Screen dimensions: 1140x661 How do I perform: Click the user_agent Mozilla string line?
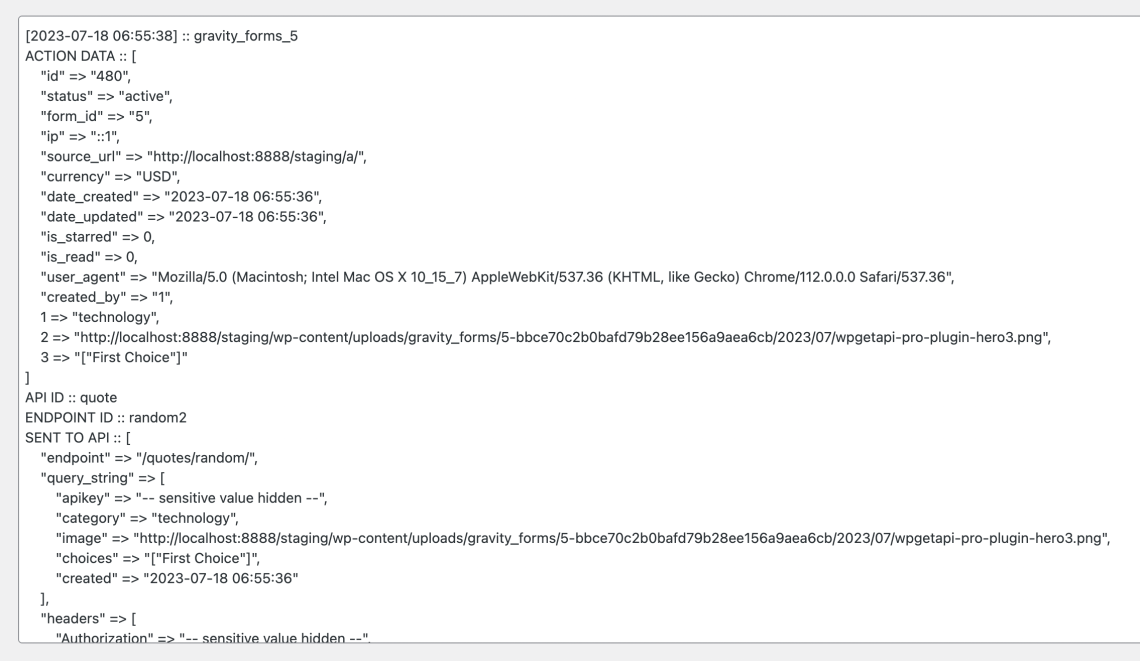(x=497, y=277)
